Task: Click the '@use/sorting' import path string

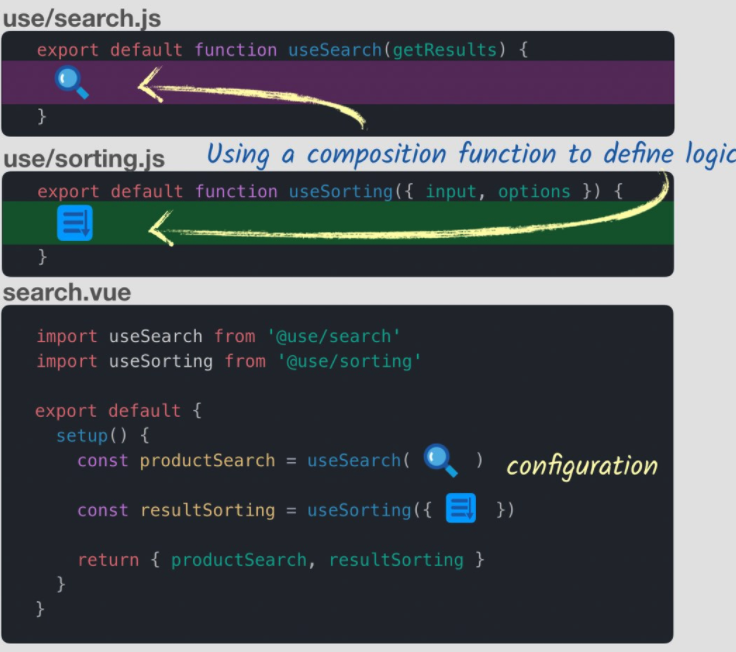Action: tap(349, 361)
